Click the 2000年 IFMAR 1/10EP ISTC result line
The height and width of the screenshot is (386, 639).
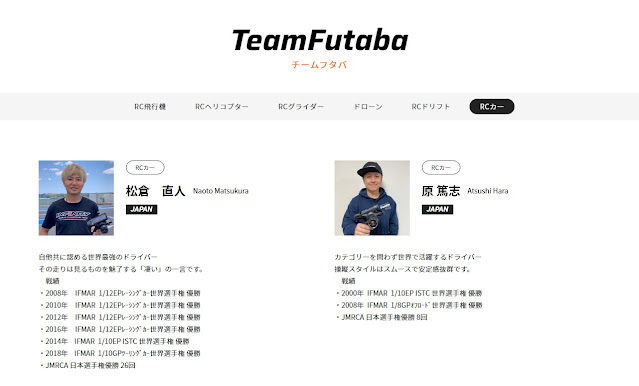point(409,293)
